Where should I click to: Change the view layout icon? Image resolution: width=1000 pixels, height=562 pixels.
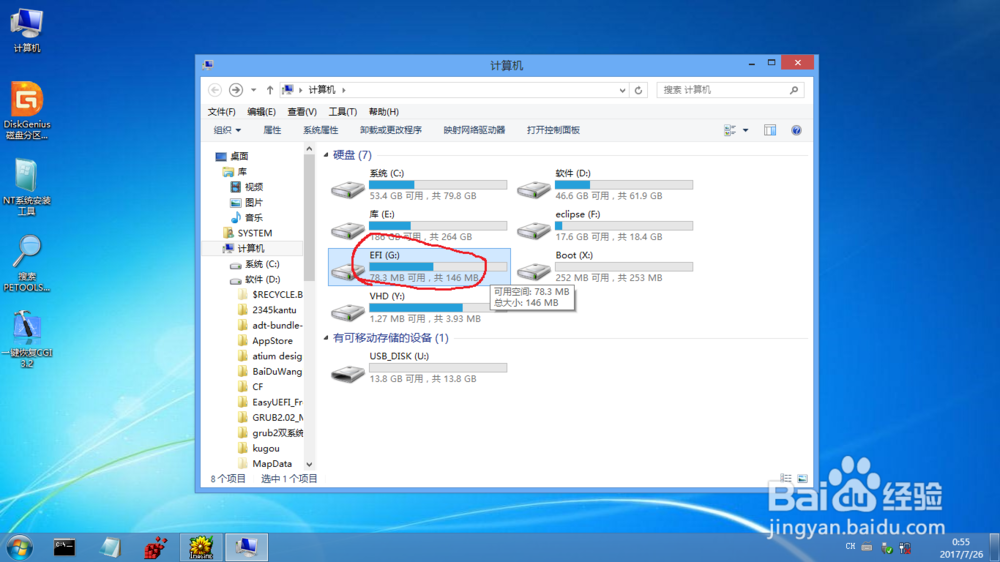[x=730, y=130]
